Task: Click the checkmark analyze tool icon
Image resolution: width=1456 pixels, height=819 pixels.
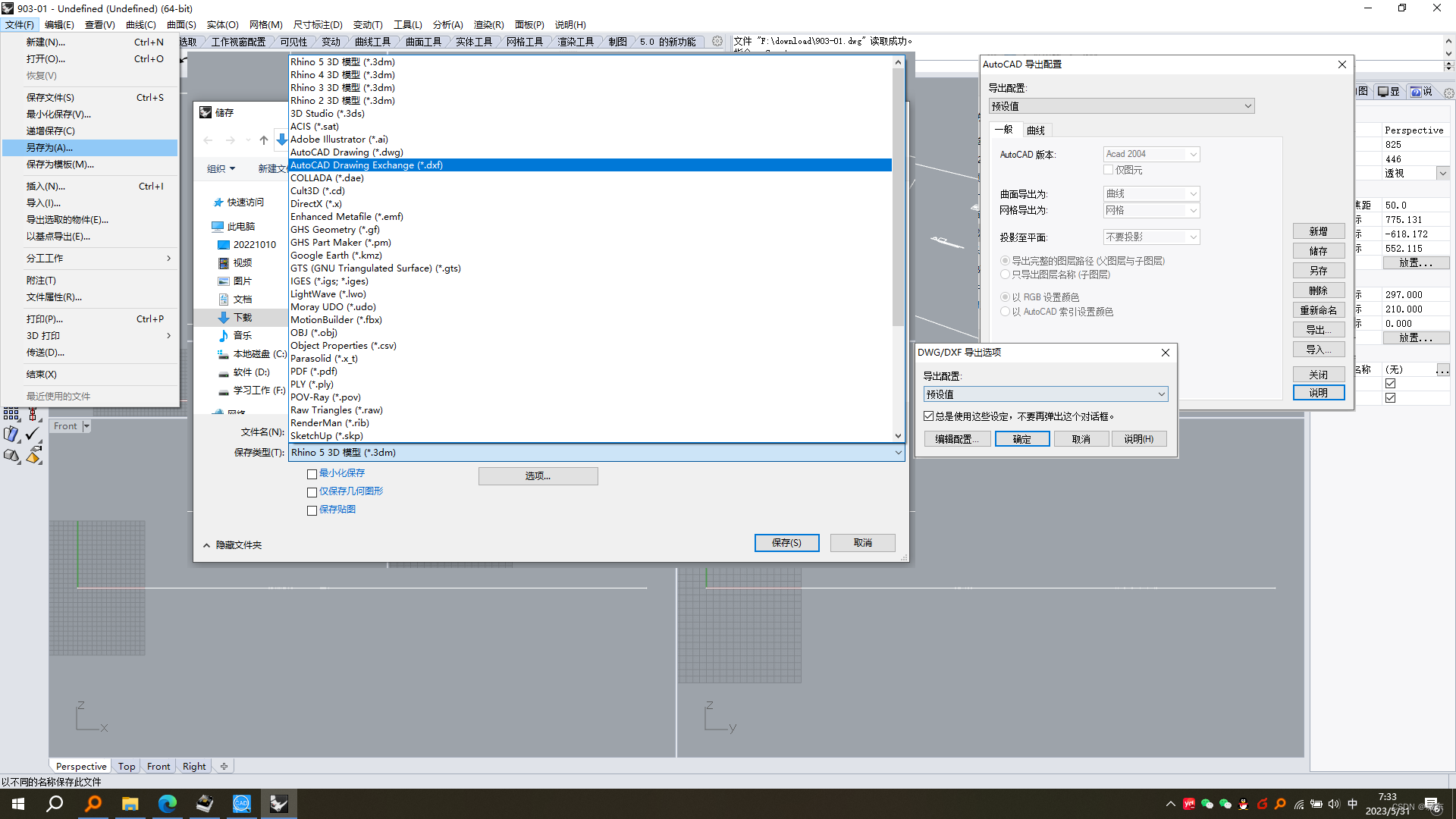Action: coord(33,434)
